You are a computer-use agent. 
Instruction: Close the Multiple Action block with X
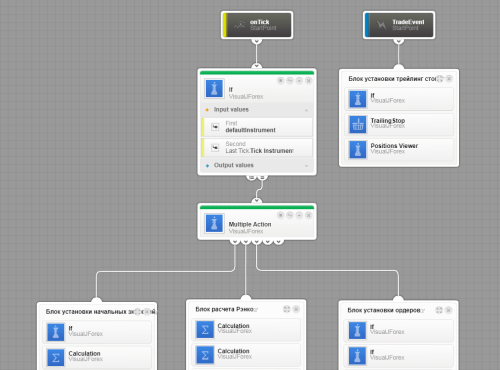pyautogui.click(x=309, y=215)
